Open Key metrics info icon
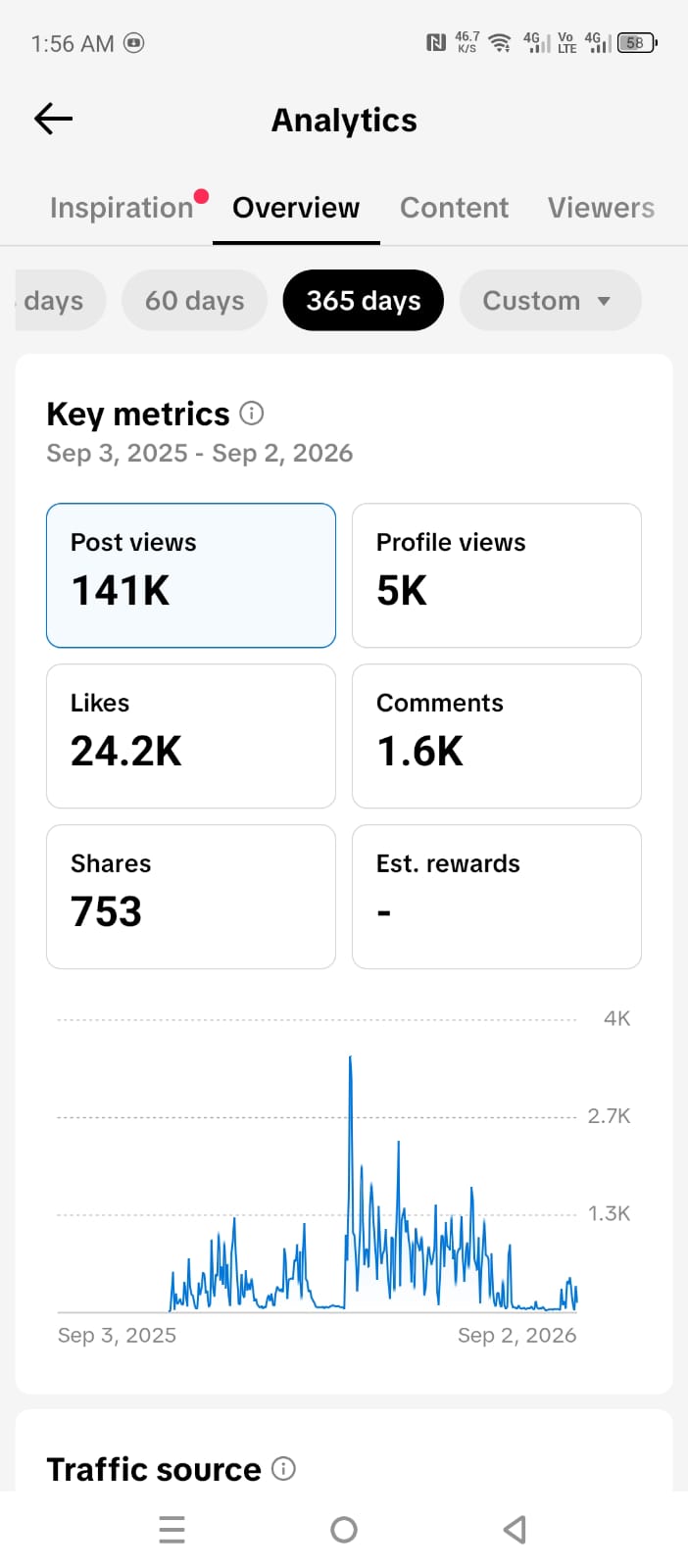 tap(252, 414)
